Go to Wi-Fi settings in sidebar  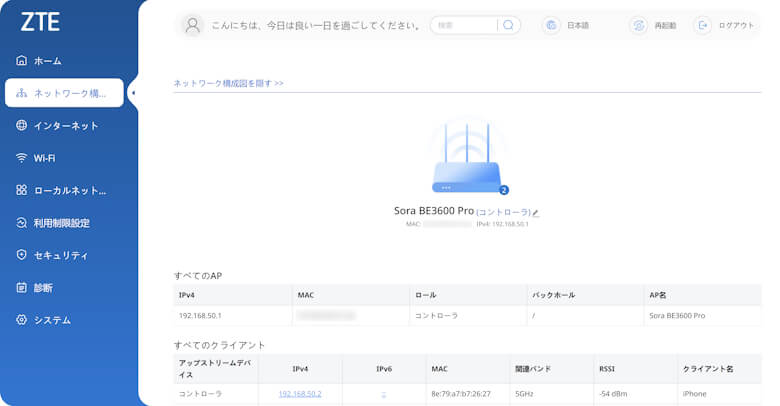[44, 158]
